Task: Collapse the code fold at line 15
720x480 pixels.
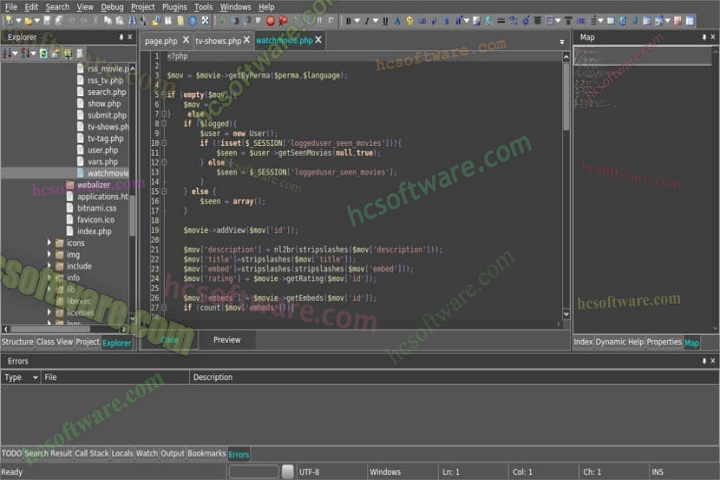Action: (x=164, y=191)
